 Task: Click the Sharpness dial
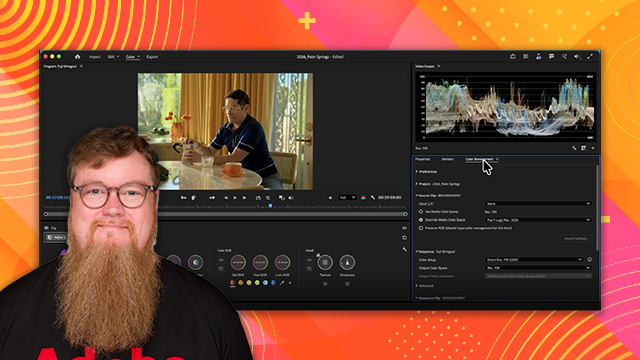tap(347, 262)
